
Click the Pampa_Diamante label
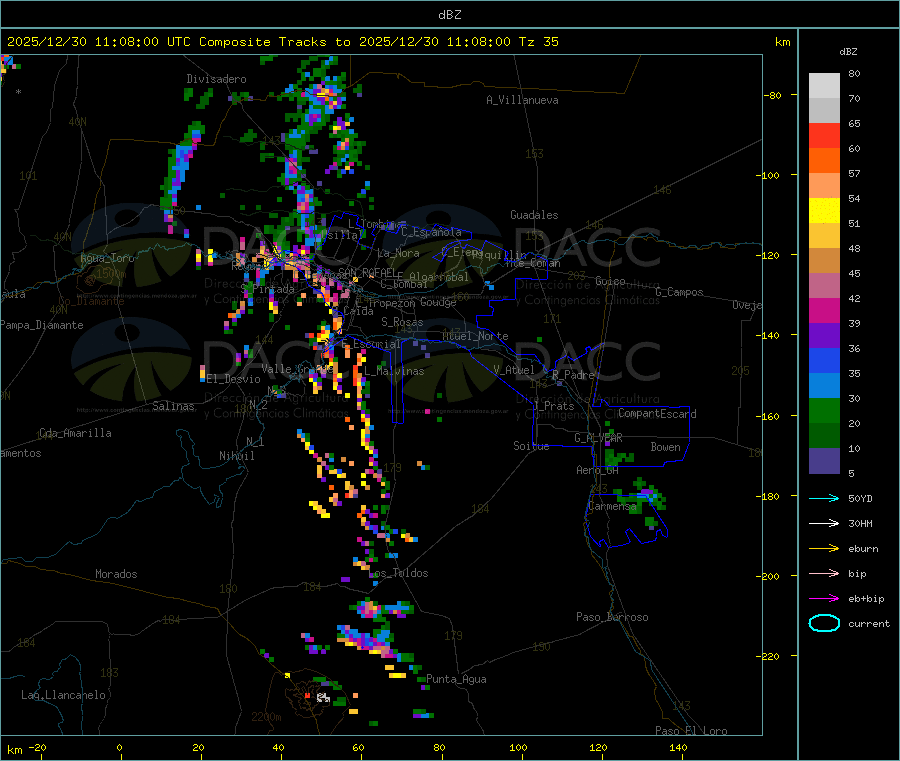41,325
